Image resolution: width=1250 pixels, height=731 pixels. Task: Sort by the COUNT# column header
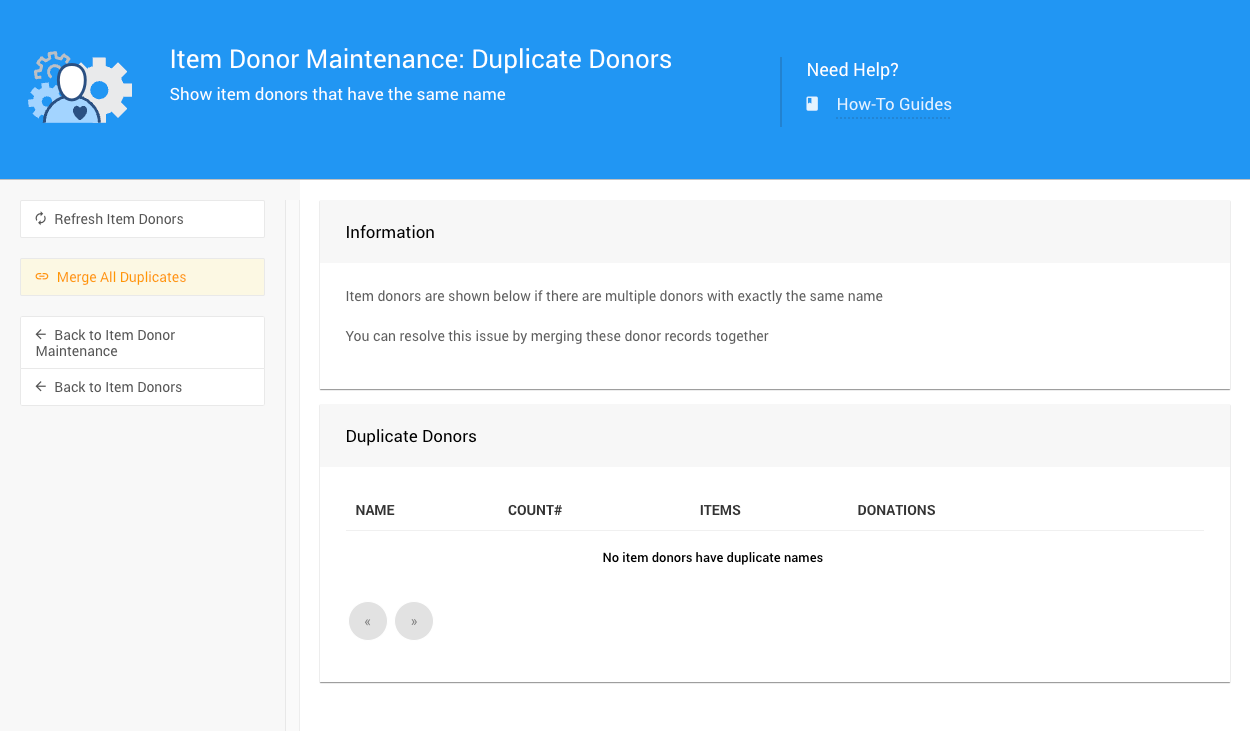pos(535,510)
